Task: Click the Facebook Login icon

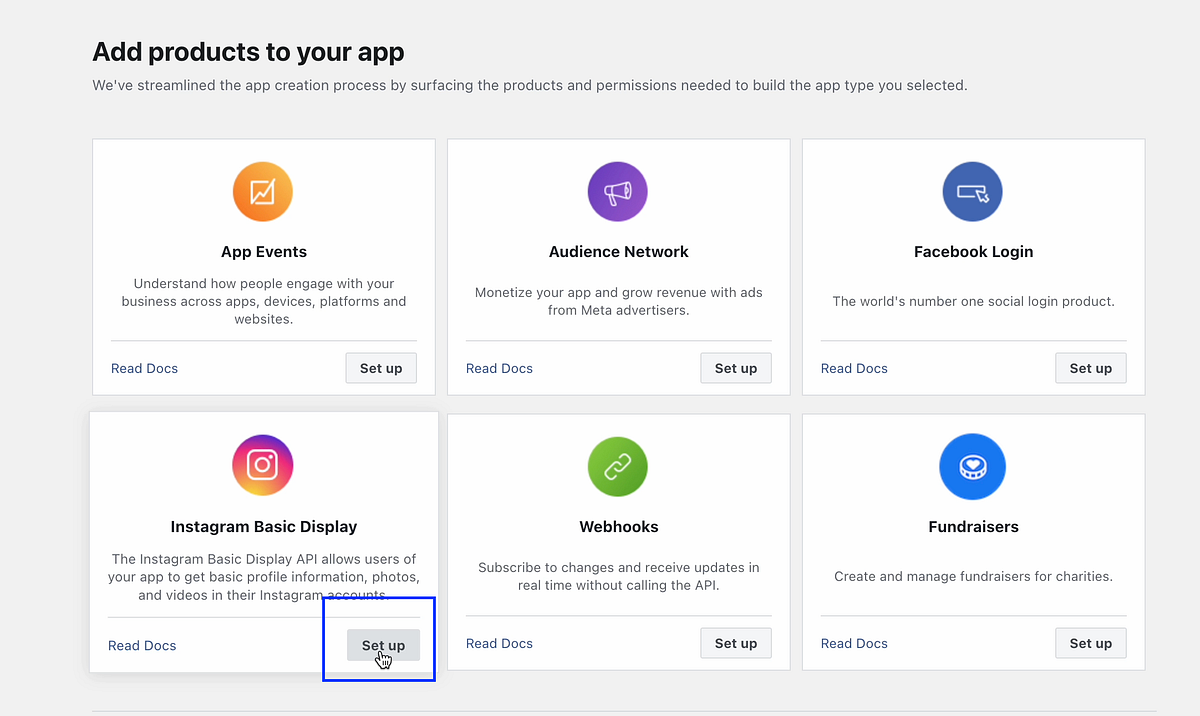Action: point(972,191)
